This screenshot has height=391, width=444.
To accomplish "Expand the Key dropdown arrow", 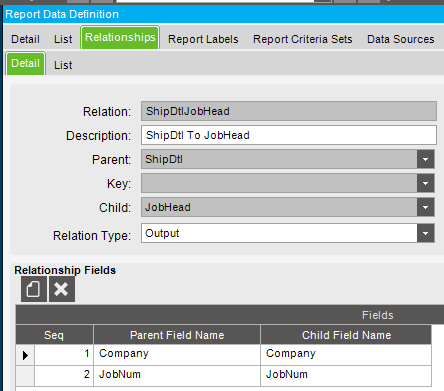I will 425,183.
